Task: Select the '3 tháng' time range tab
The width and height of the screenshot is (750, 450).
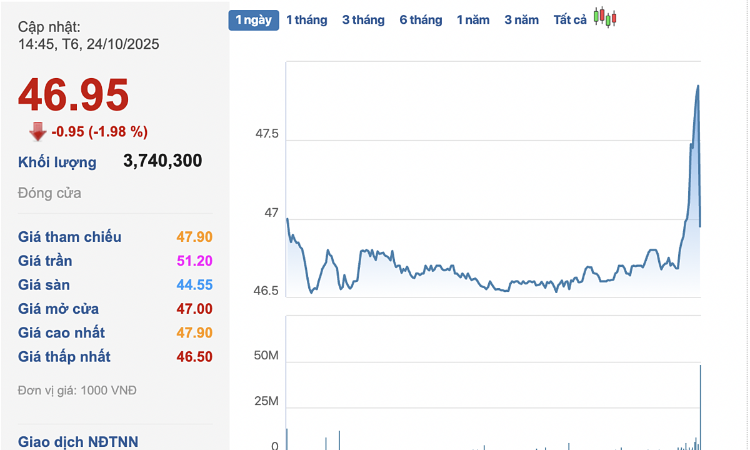Action: tap(363, 20)
